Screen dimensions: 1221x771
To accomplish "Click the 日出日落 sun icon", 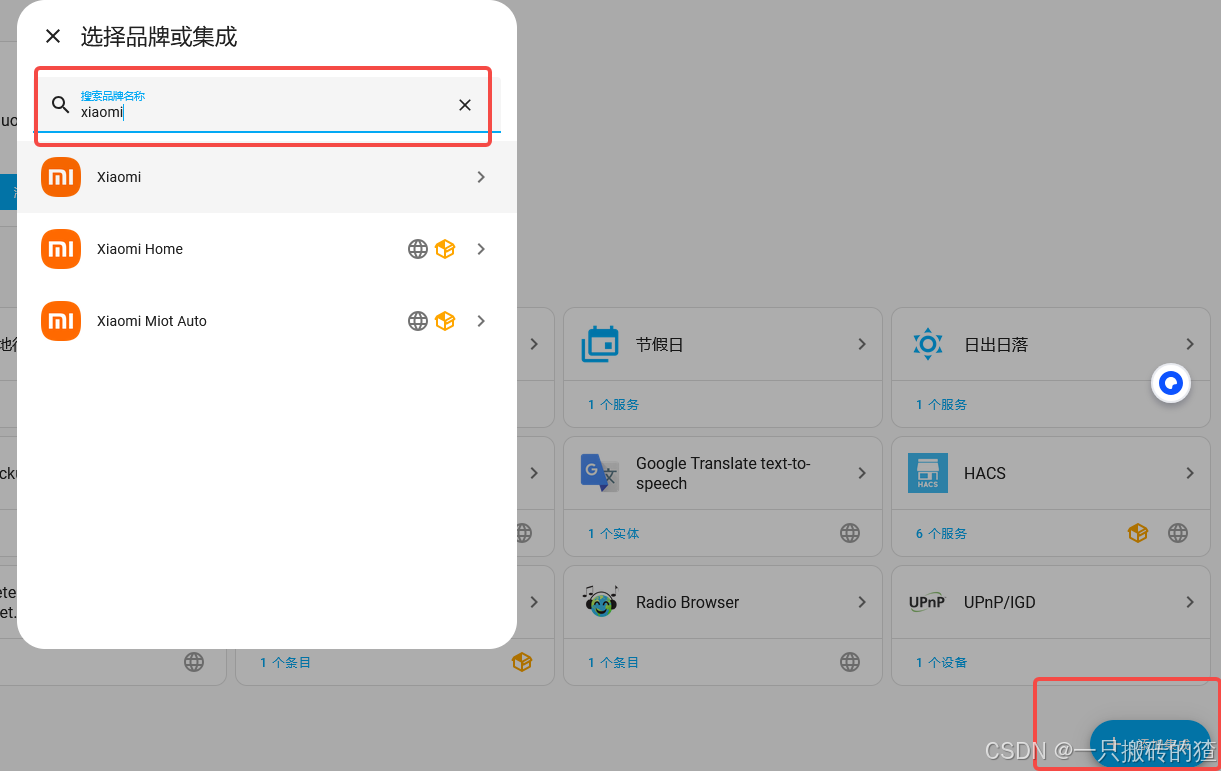I will [x=928, y=344].
